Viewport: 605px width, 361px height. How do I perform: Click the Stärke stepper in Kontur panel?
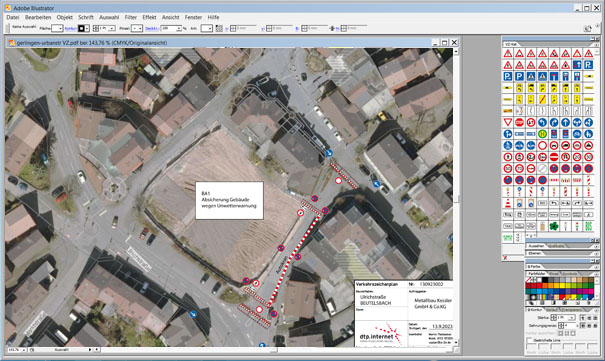pos(554,318)
